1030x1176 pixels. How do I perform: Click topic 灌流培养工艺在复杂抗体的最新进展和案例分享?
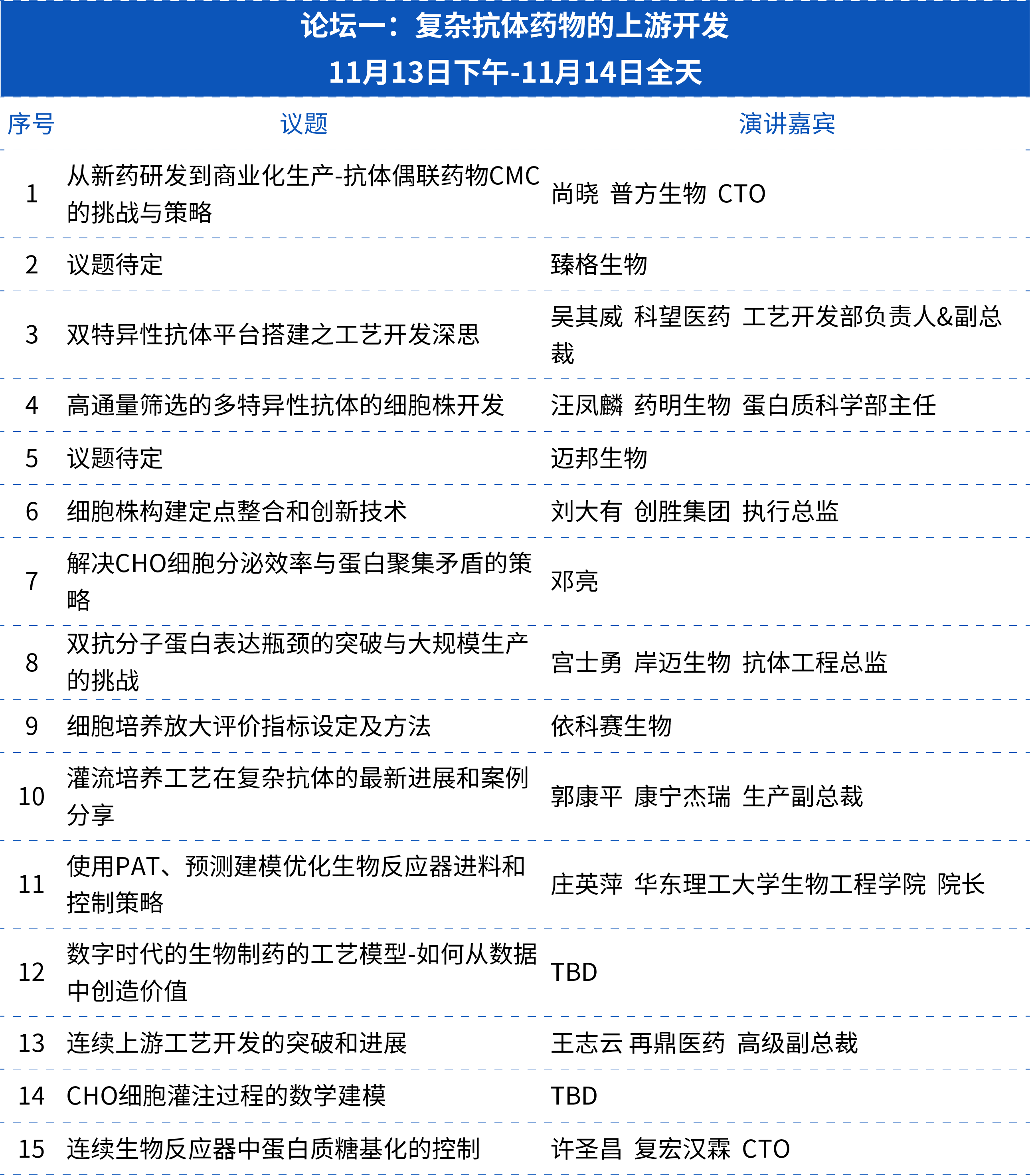(297, 796)
